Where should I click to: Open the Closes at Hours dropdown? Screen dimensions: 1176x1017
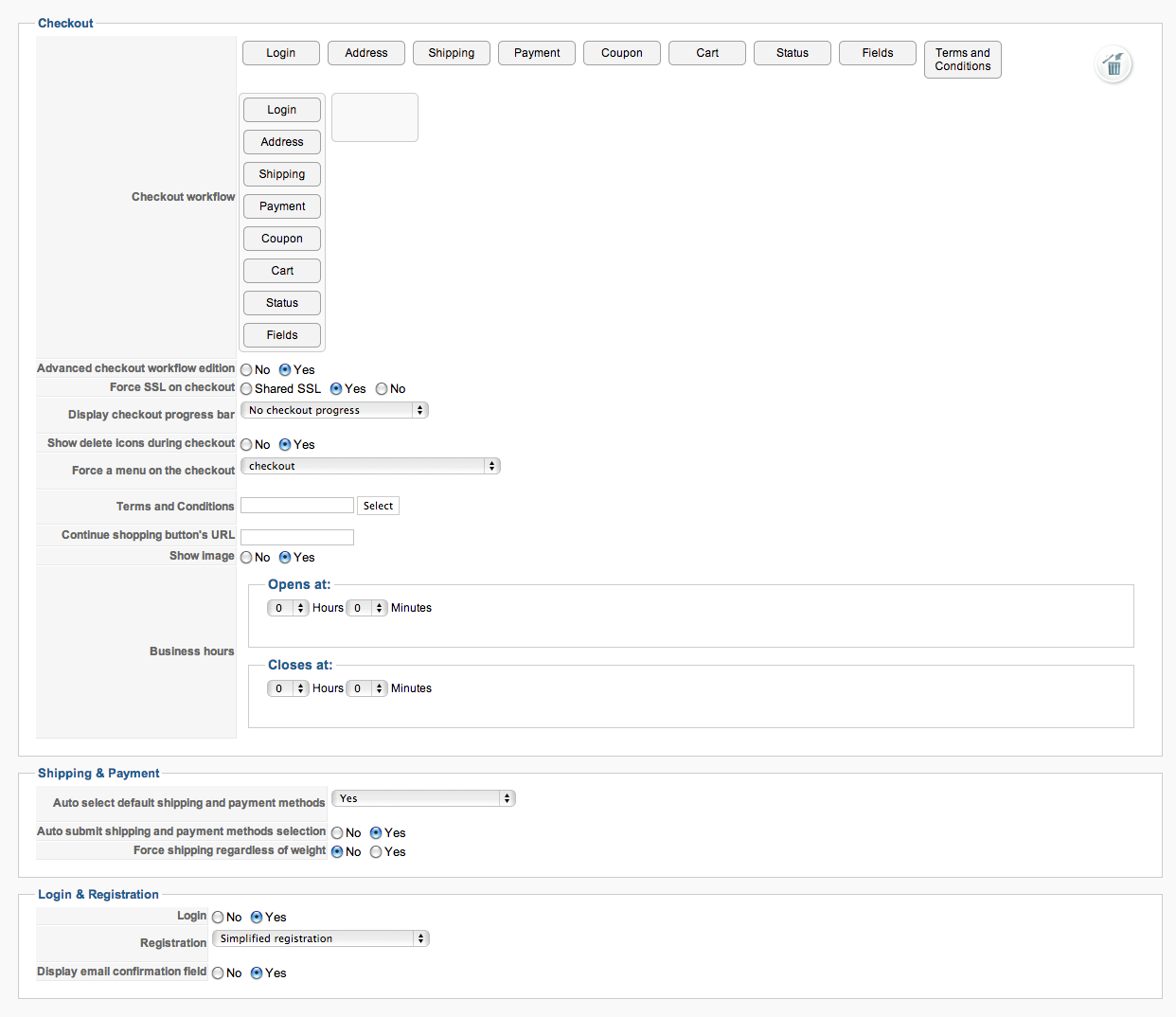point(288,688)
